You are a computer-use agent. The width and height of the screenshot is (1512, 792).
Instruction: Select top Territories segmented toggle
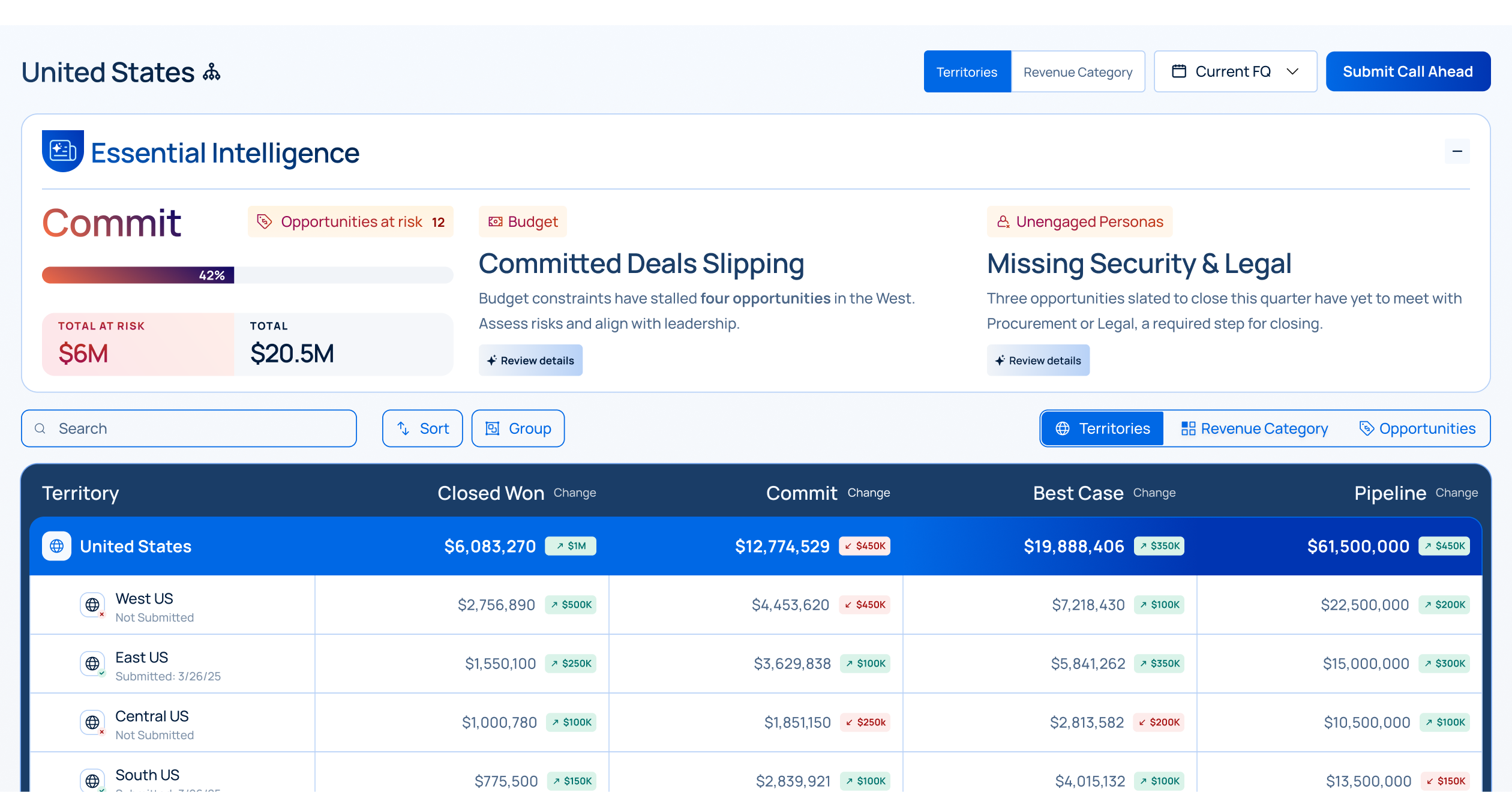pos(967,72)
